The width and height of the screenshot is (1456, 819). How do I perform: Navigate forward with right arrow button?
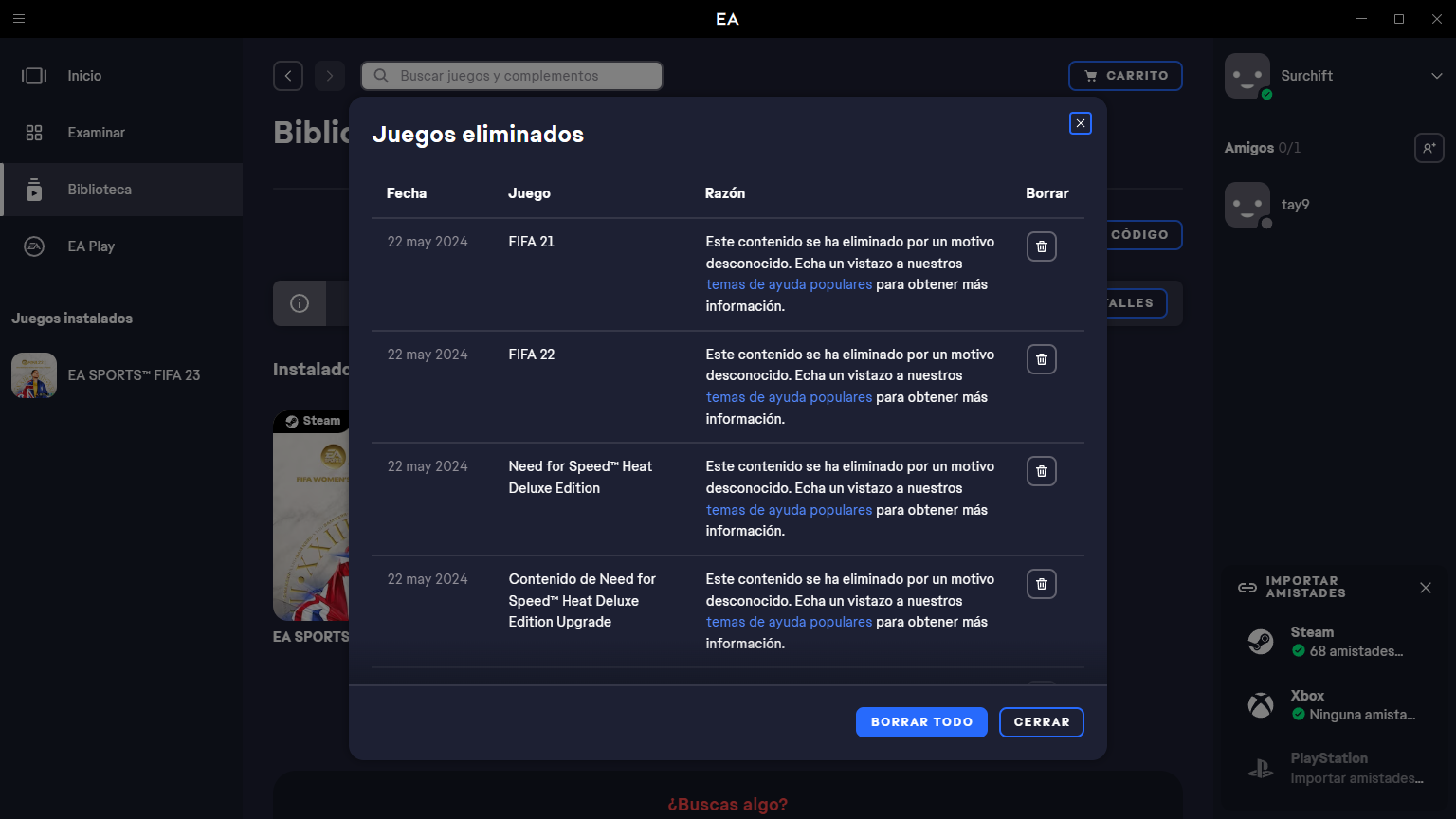click(330, 76)
